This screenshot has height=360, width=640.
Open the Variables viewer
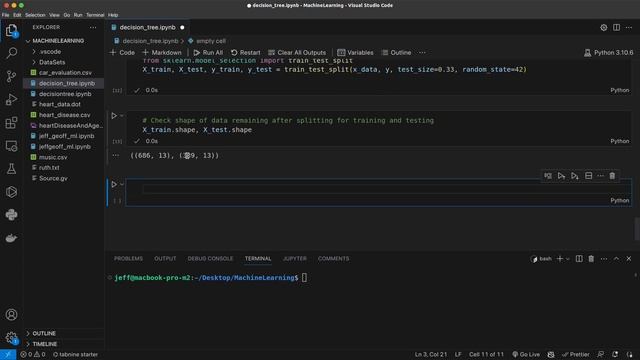pos(355,53)
